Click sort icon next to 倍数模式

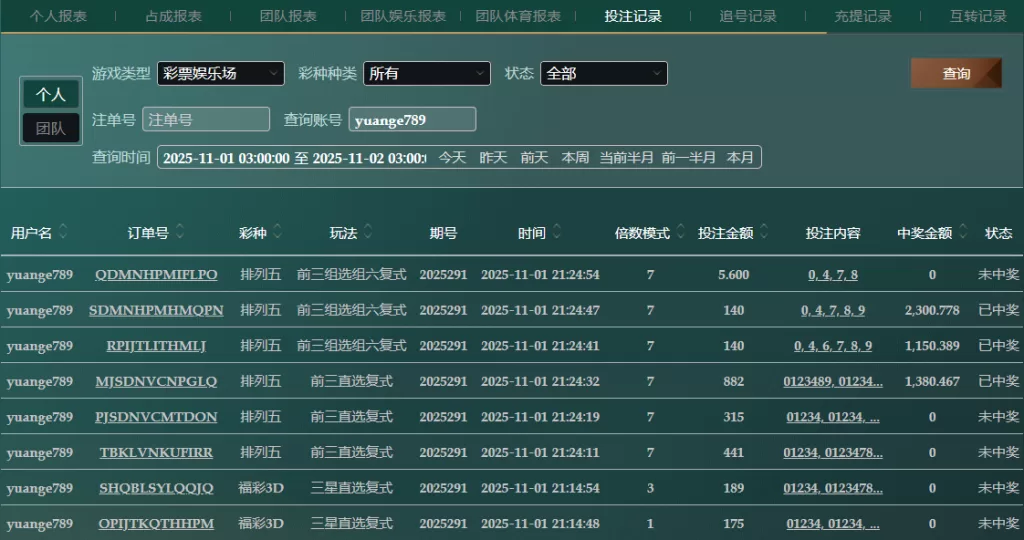click(x=680, y=233)
